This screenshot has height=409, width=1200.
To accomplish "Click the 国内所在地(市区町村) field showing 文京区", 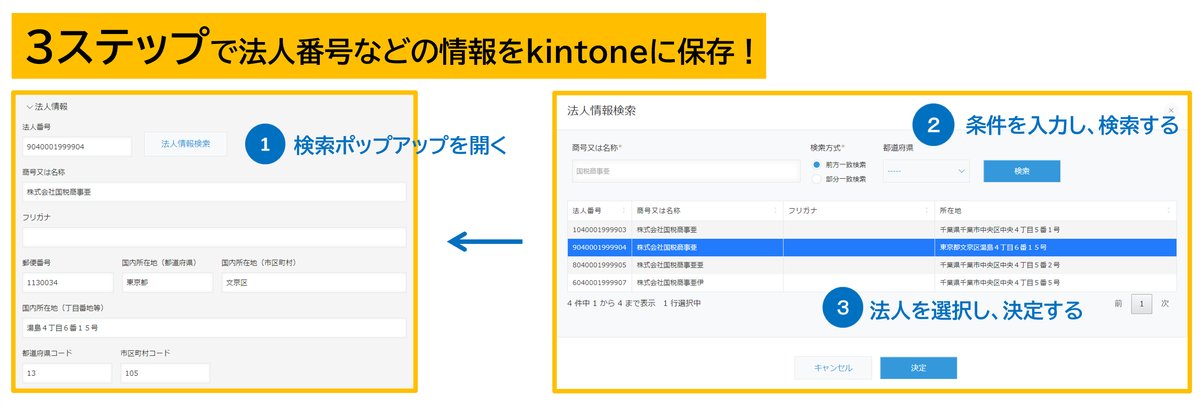I will [x=313, y=283].
